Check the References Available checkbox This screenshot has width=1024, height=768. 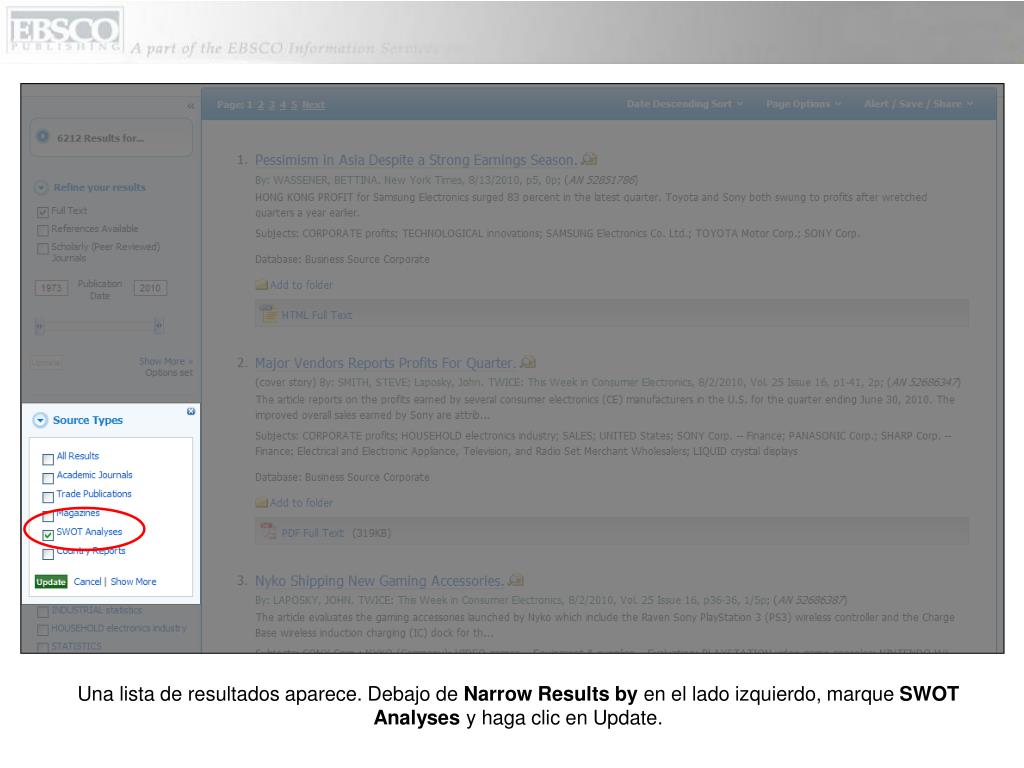pos(42,230)
